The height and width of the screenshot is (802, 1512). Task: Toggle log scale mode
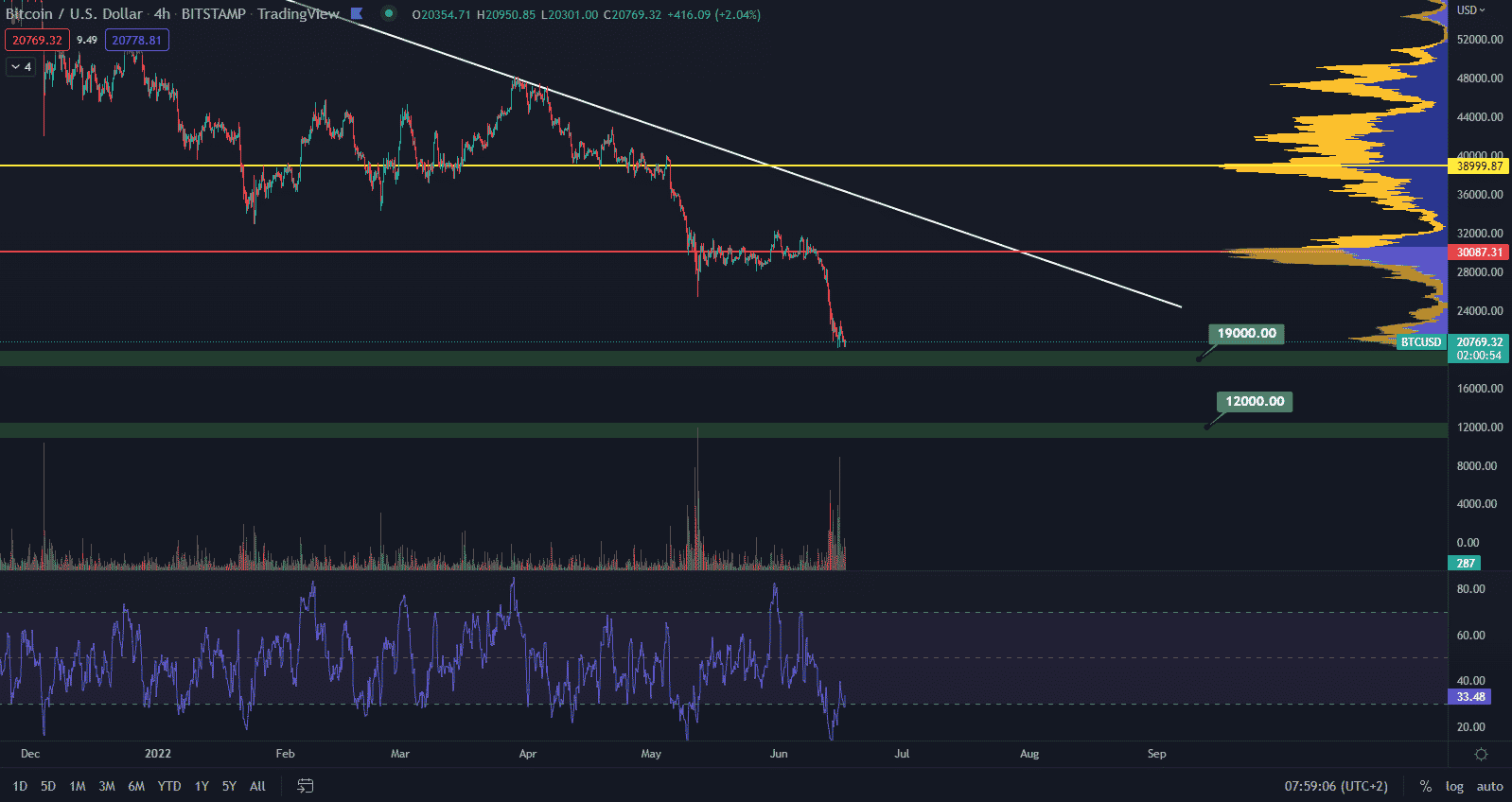click(x=1454, y=786)
